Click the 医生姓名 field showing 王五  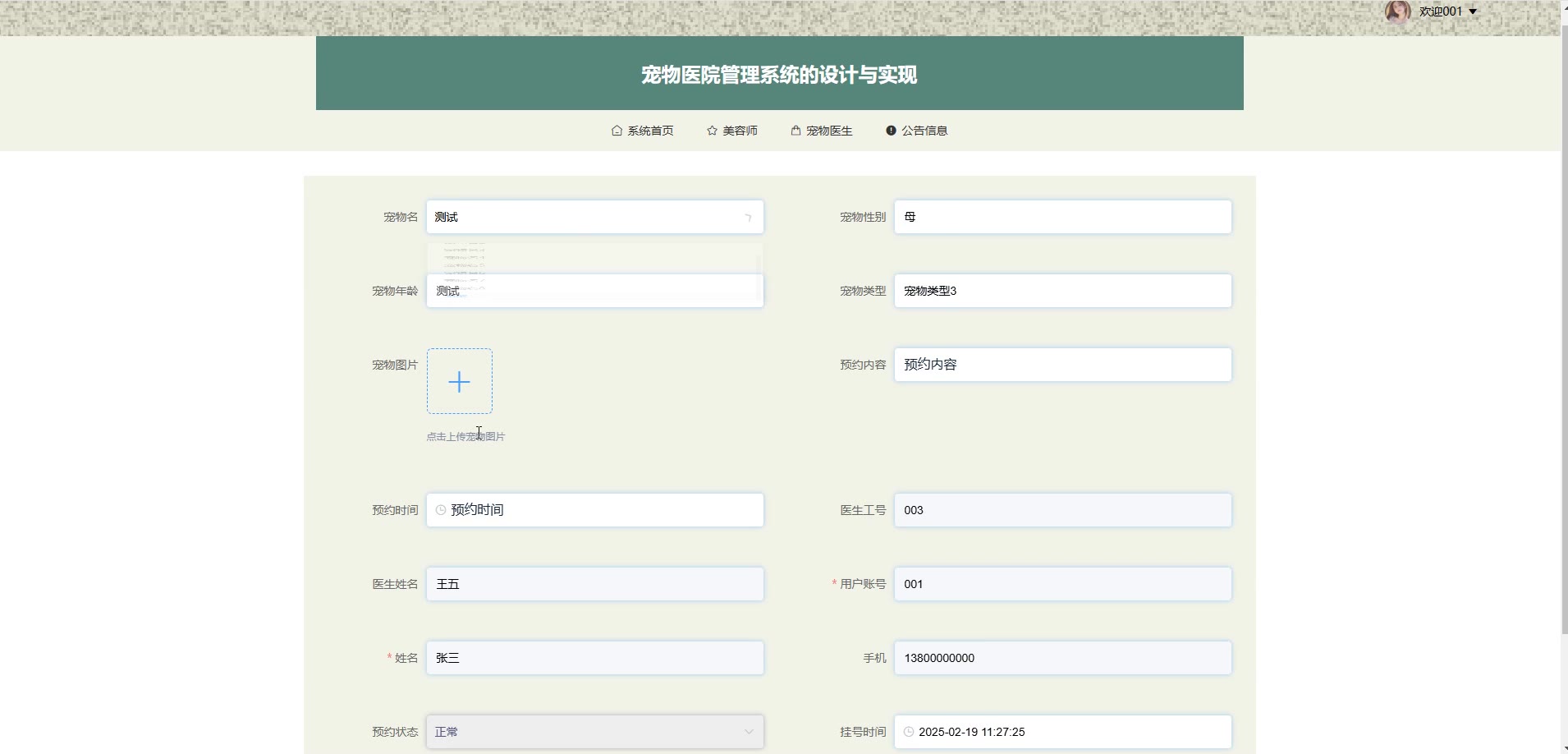(594, 584)
